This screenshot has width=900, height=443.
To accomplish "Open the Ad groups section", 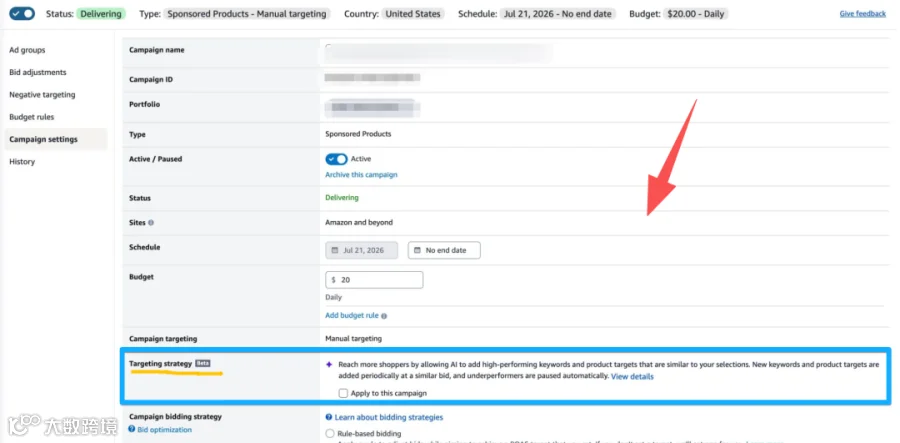I will point(27,50).
